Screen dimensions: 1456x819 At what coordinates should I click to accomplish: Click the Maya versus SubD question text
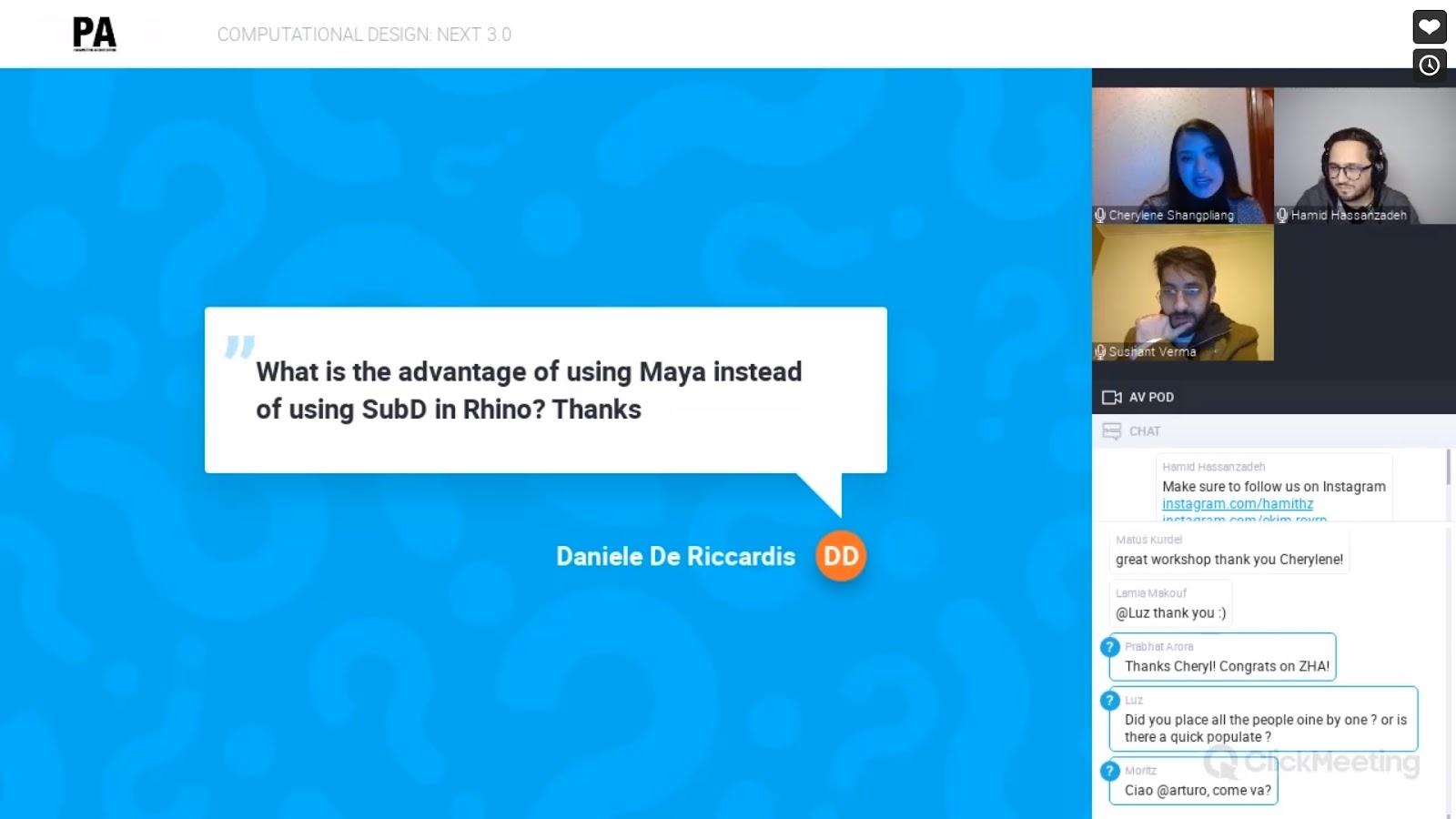[x=529, y=390]
